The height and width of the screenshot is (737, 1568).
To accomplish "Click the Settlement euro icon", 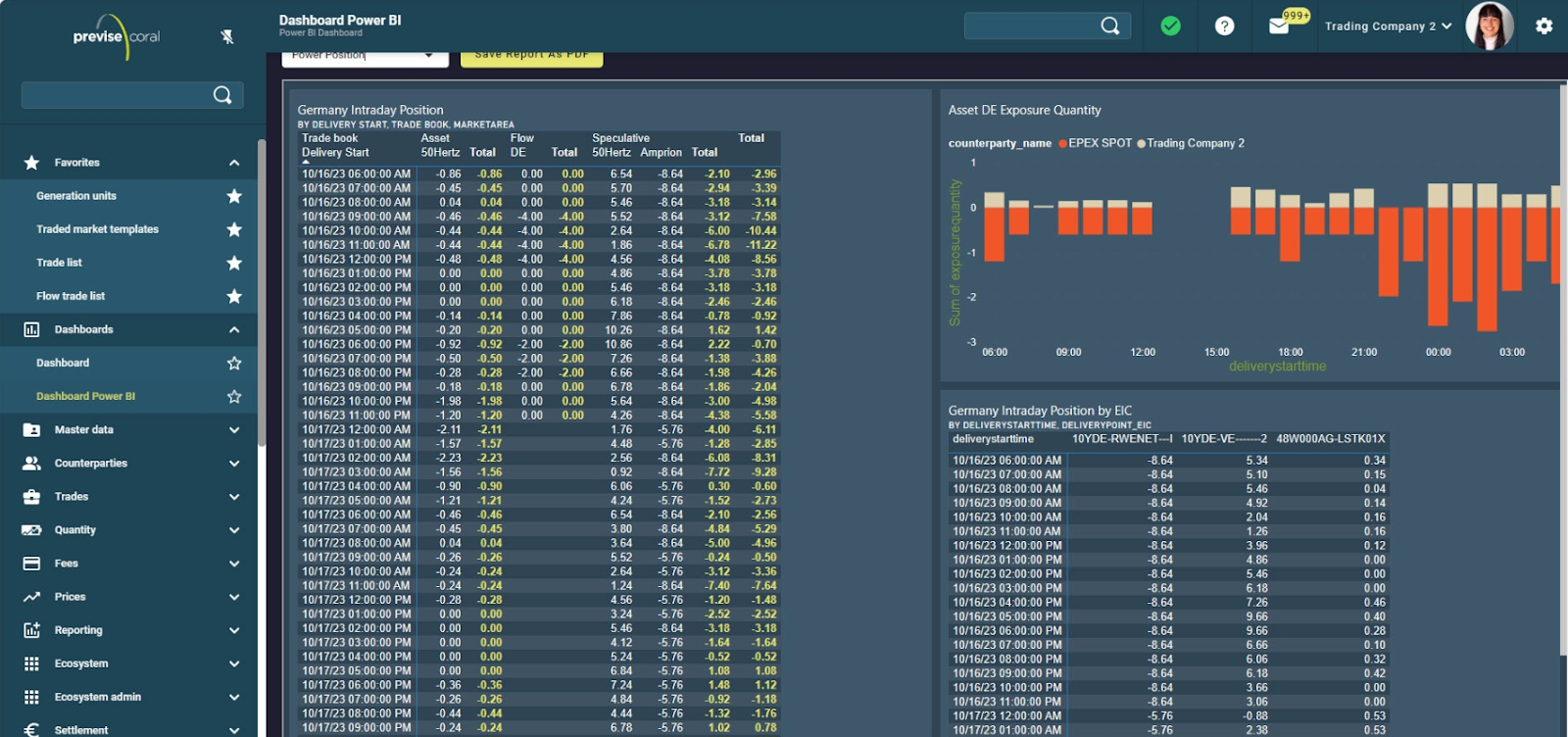I will click(31, 730).
